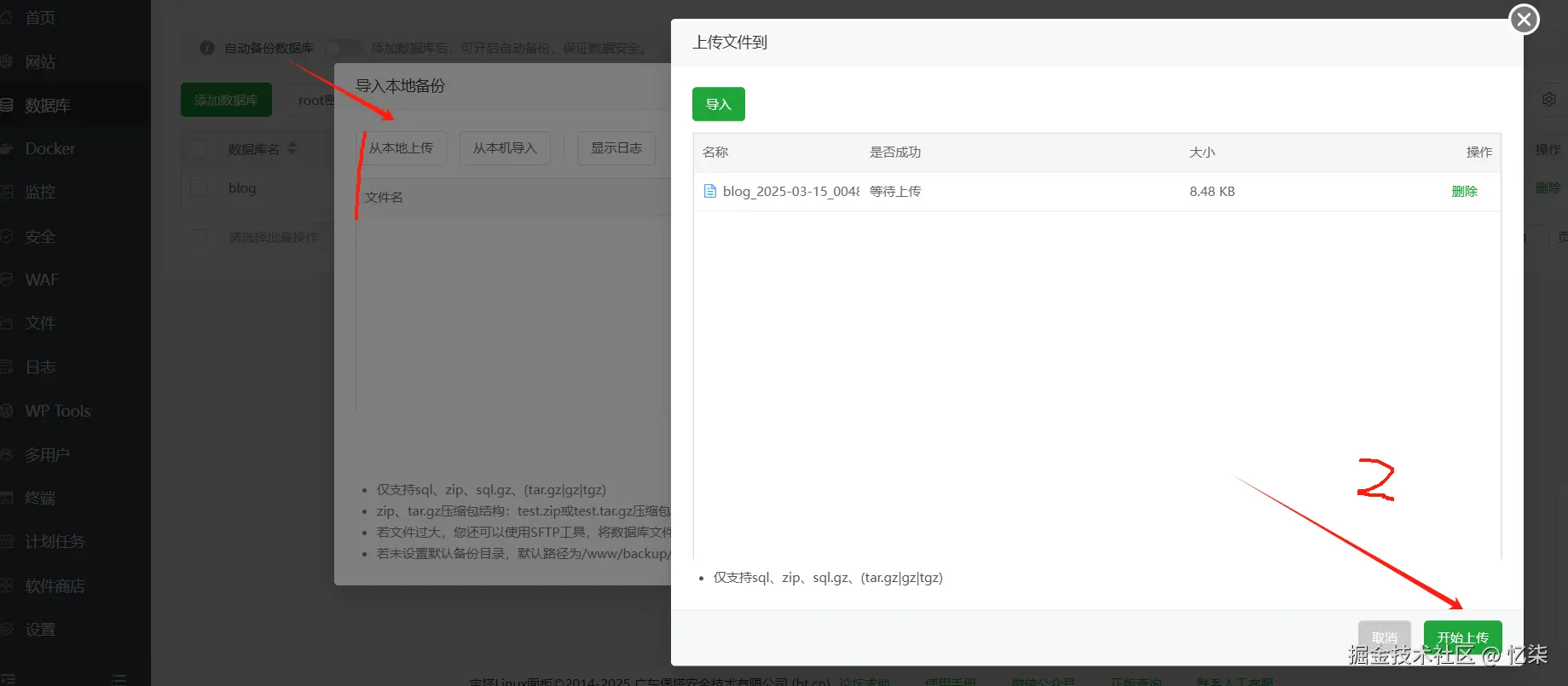Click the blog database name
Viewport: 1568px width, 686px height.
[x=242, y=187]
